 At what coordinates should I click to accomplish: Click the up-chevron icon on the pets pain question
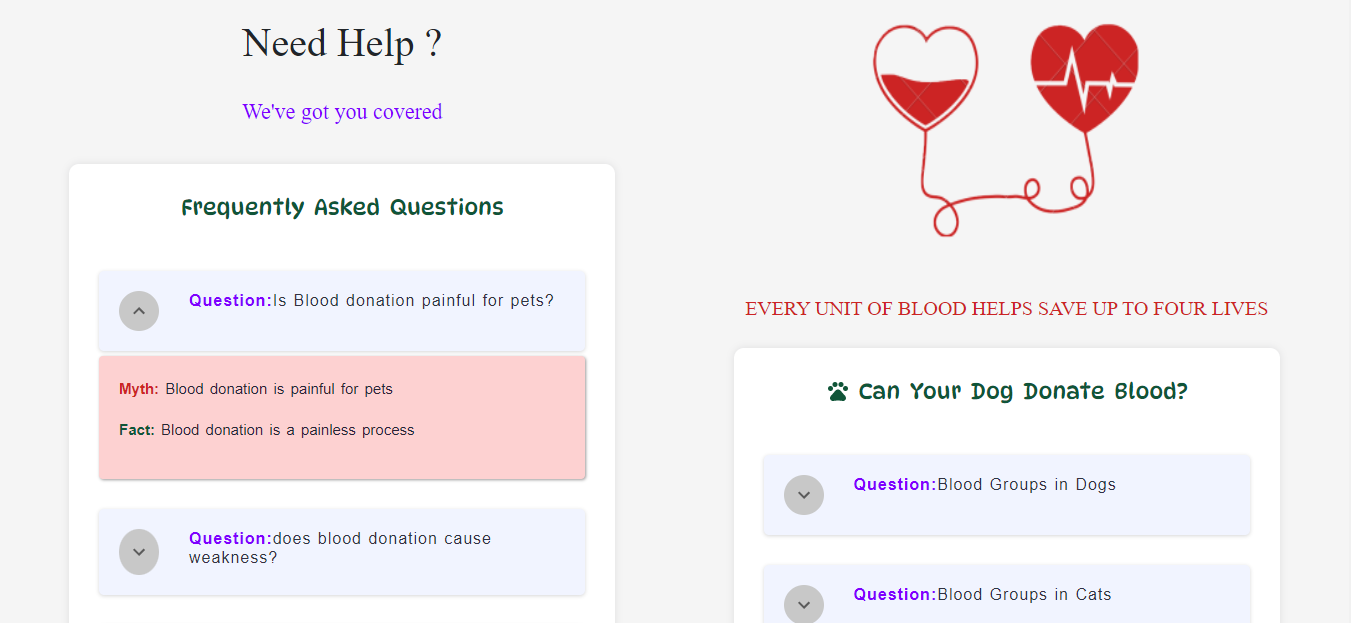coord(139,311)
